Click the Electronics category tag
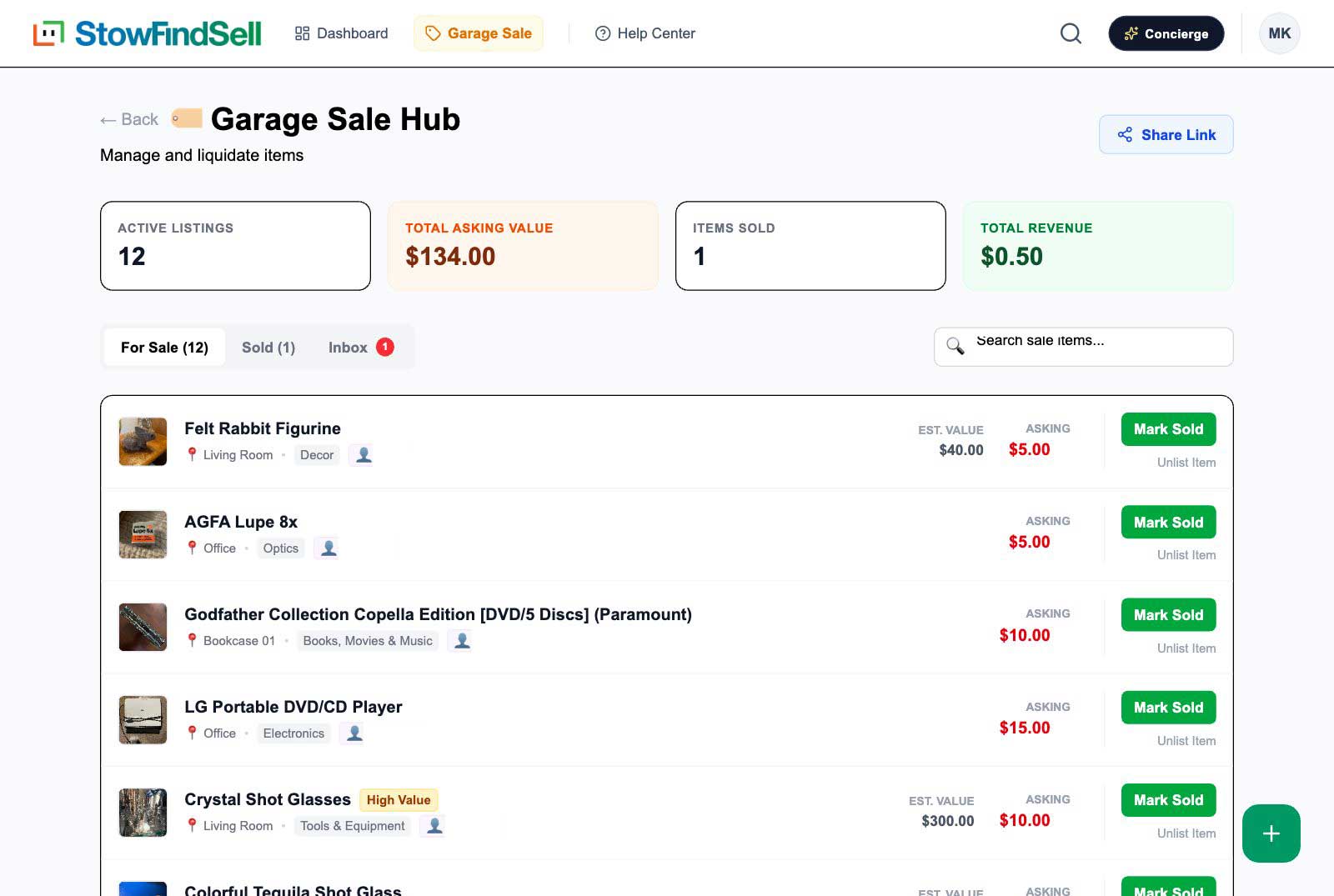The height and width of the screenshot is (896, 1334). click(293, 733)
